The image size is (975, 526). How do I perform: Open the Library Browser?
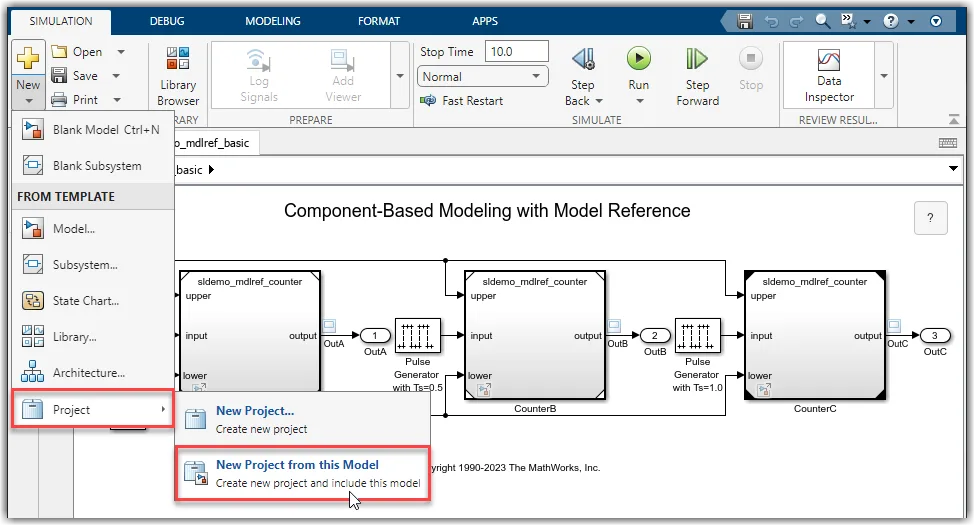178,76
